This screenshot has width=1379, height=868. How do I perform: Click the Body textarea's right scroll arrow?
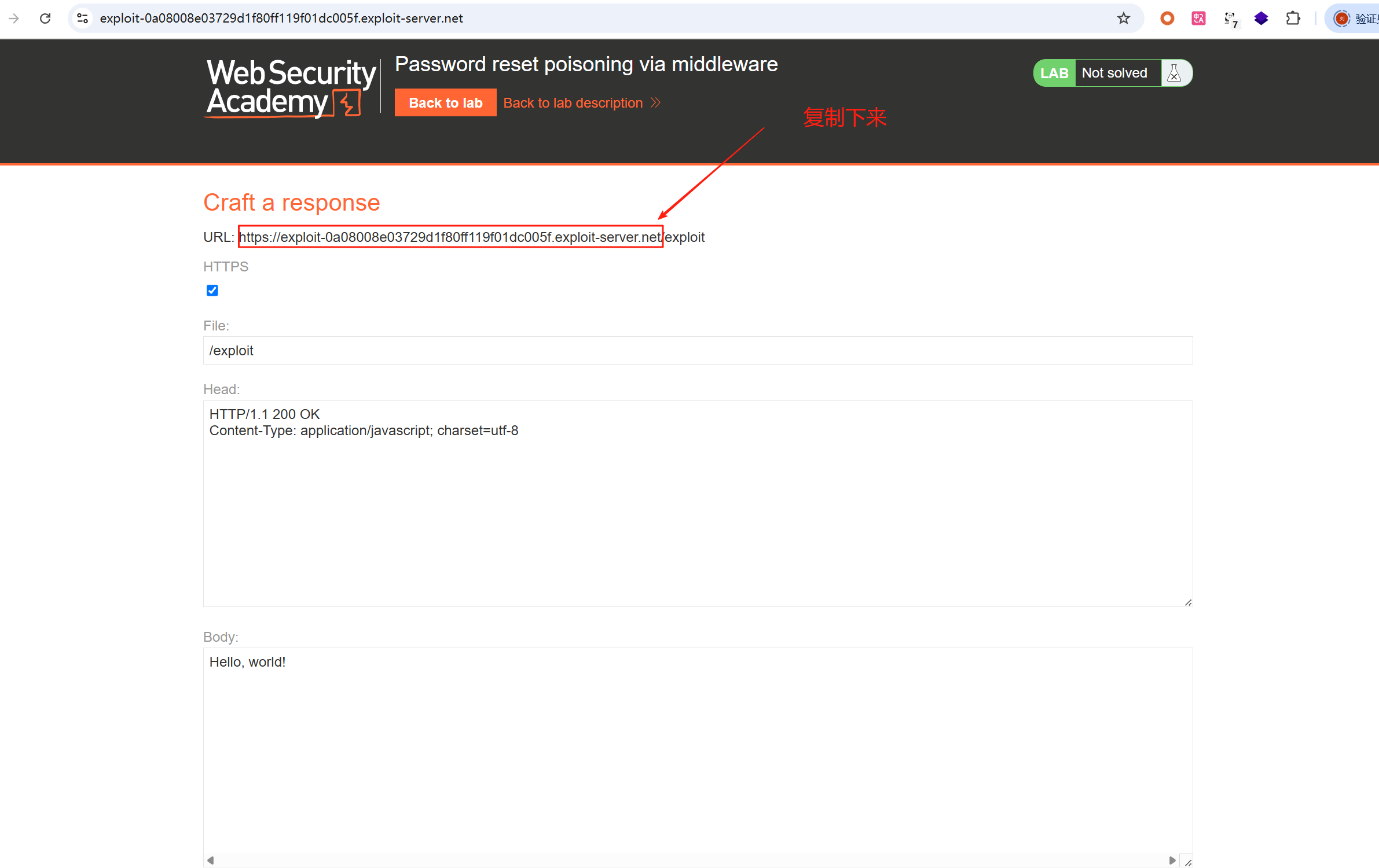1172,860
